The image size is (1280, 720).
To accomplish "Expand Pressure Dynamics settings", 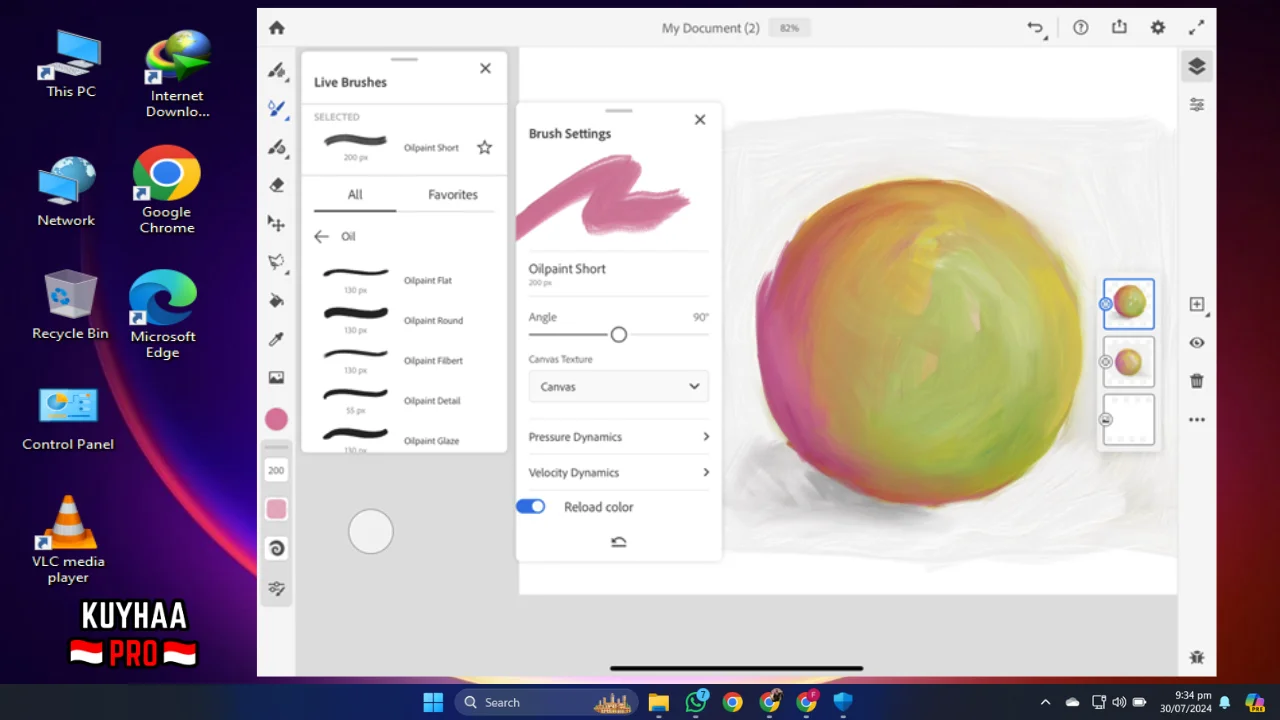I will (618, 437).
